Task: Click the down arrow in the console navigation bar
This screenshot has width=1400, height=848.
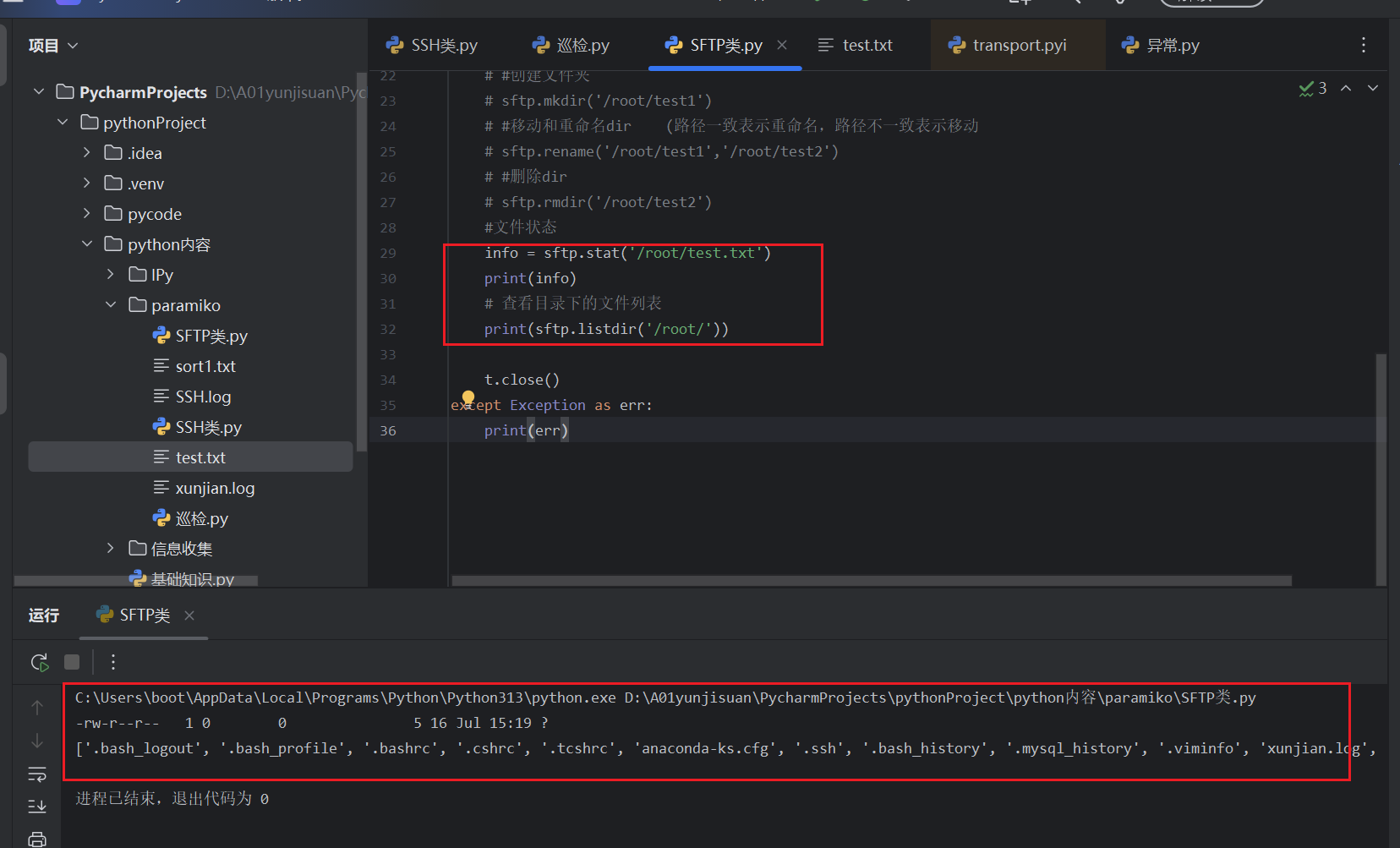Action: point(37,741)
